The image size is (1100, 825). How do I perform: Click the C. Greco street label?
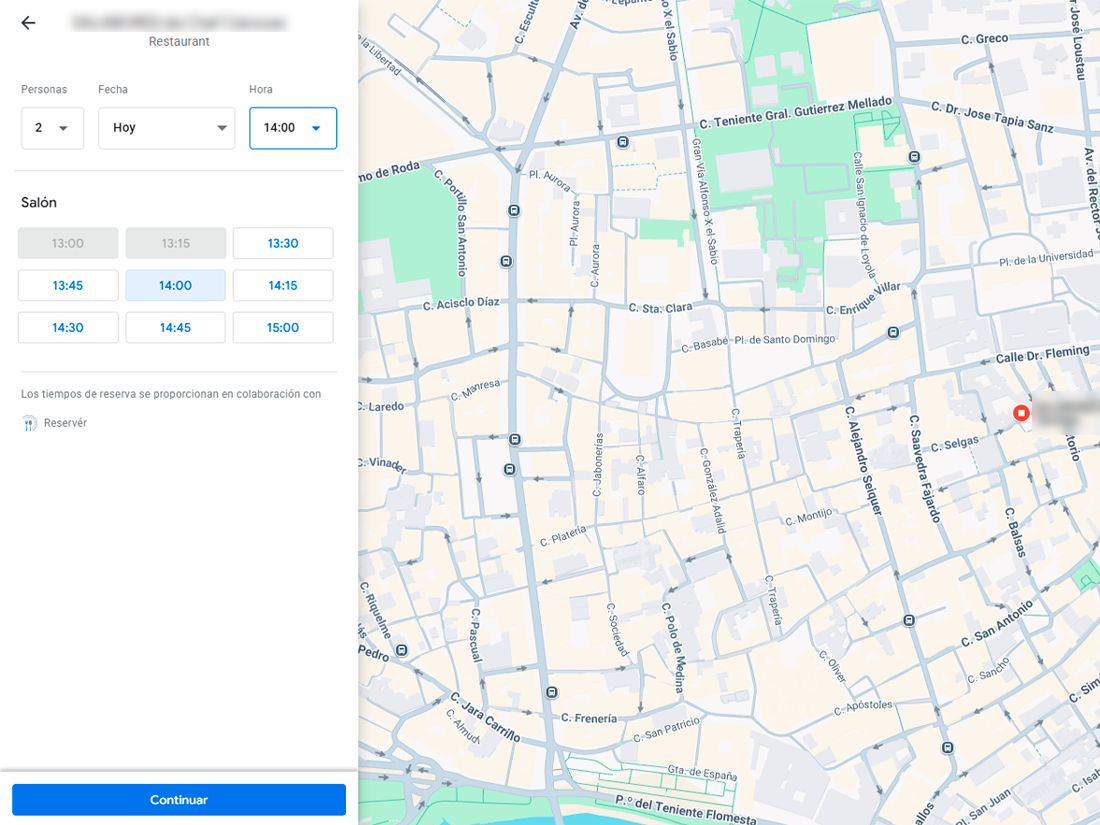(x=984, y=39)
